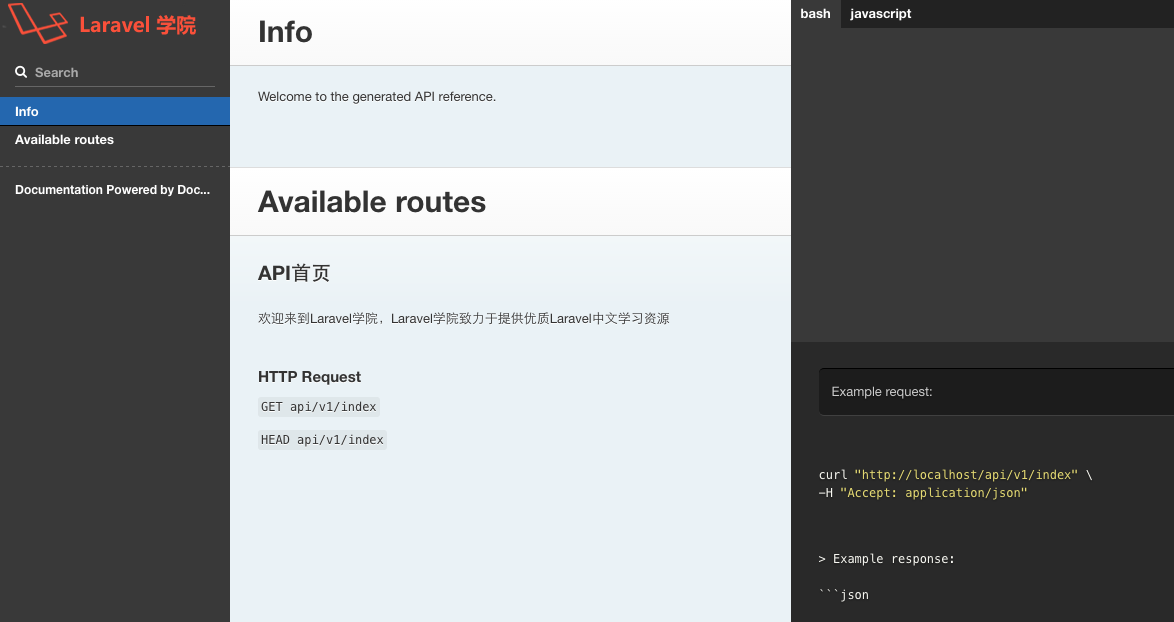Select the GET api/v1/index code

tap(319, 407)
